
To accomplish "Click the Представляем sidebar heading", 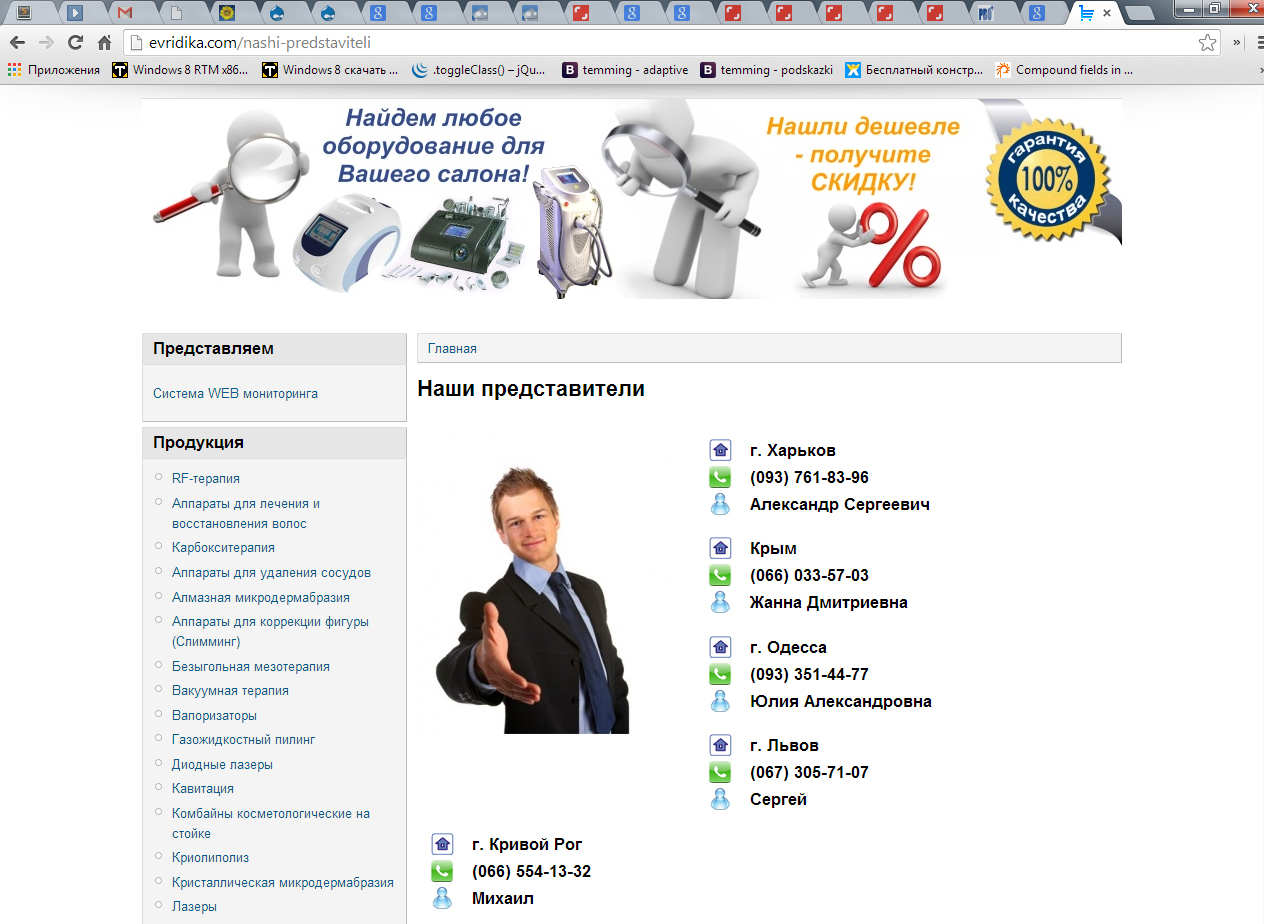I will (213, 349).
